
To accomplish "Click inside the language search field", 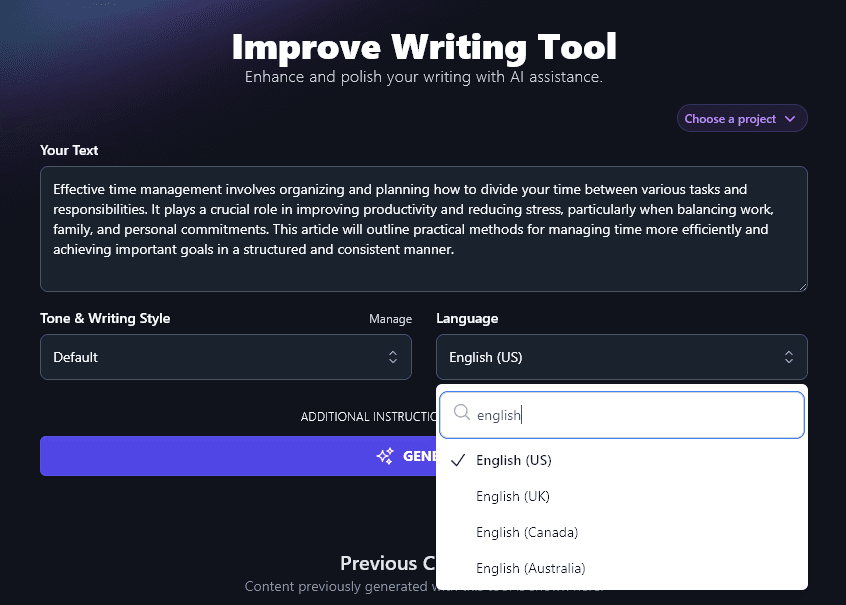I will 620,413.
